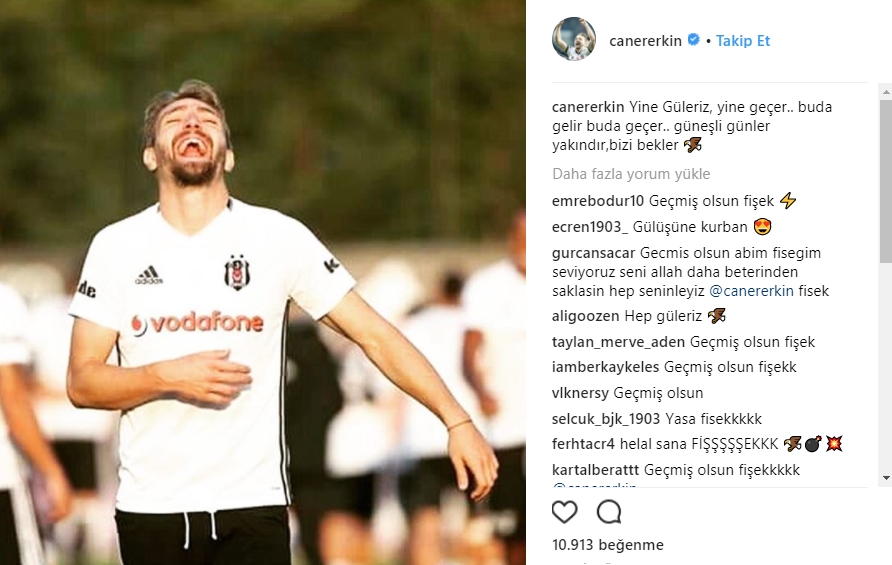Open the taylan_merve_aden profile link

[x=618, y=342]
